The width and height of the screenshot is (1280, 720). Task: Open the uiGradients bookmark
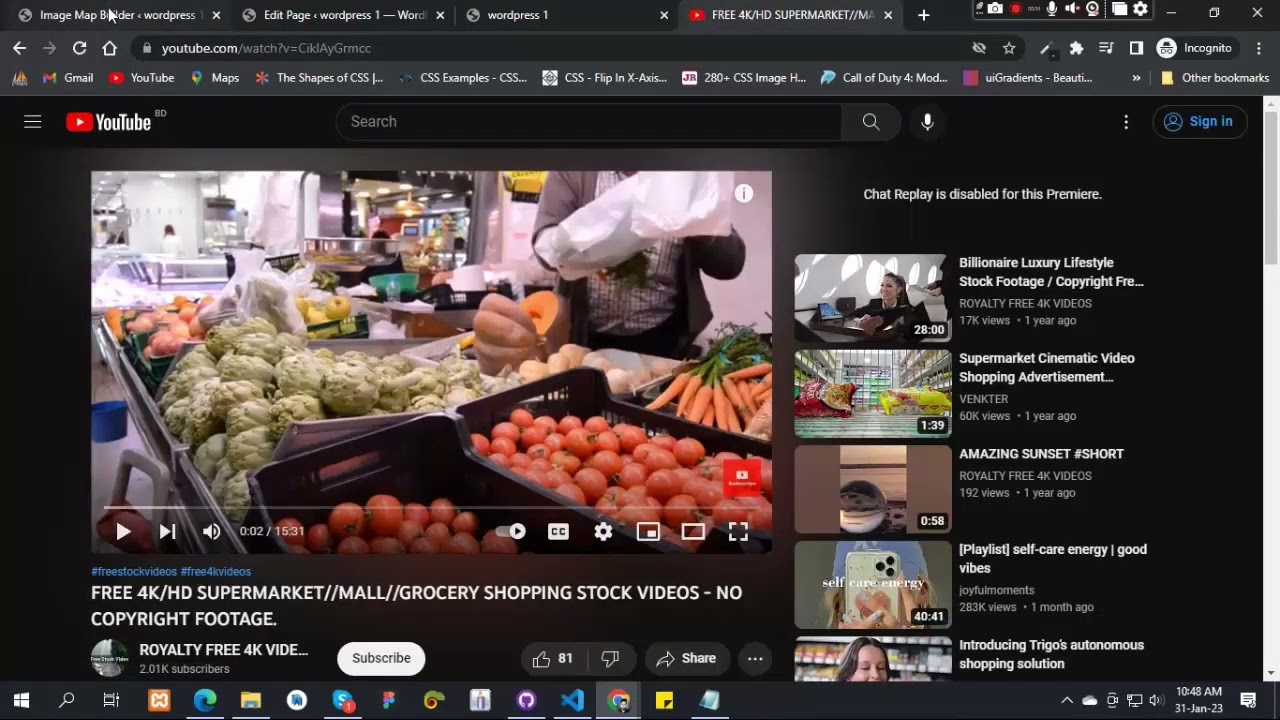1028,78
